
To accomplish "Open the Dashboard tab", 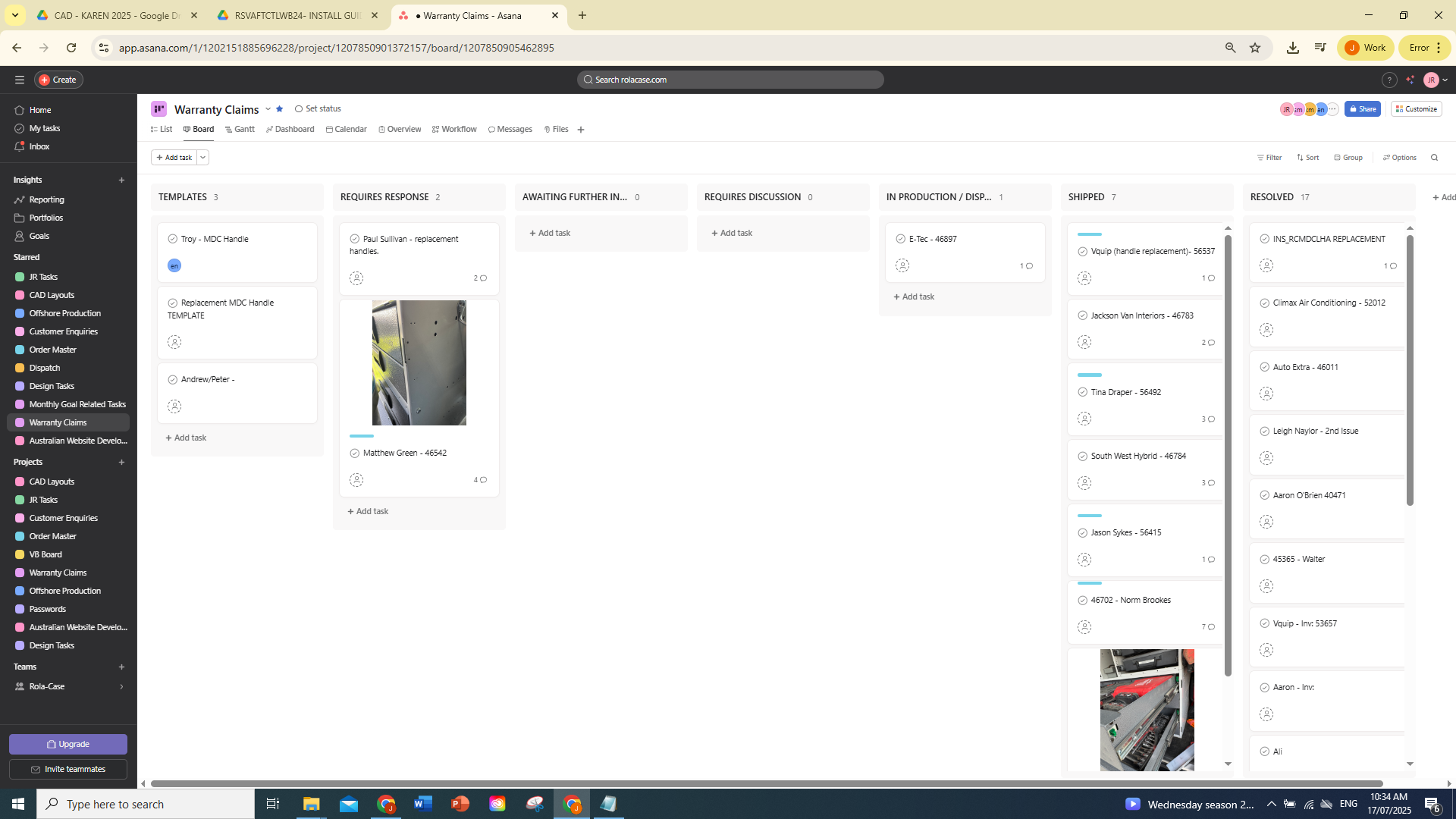I will pyautogui.click(x=290, y=130).
